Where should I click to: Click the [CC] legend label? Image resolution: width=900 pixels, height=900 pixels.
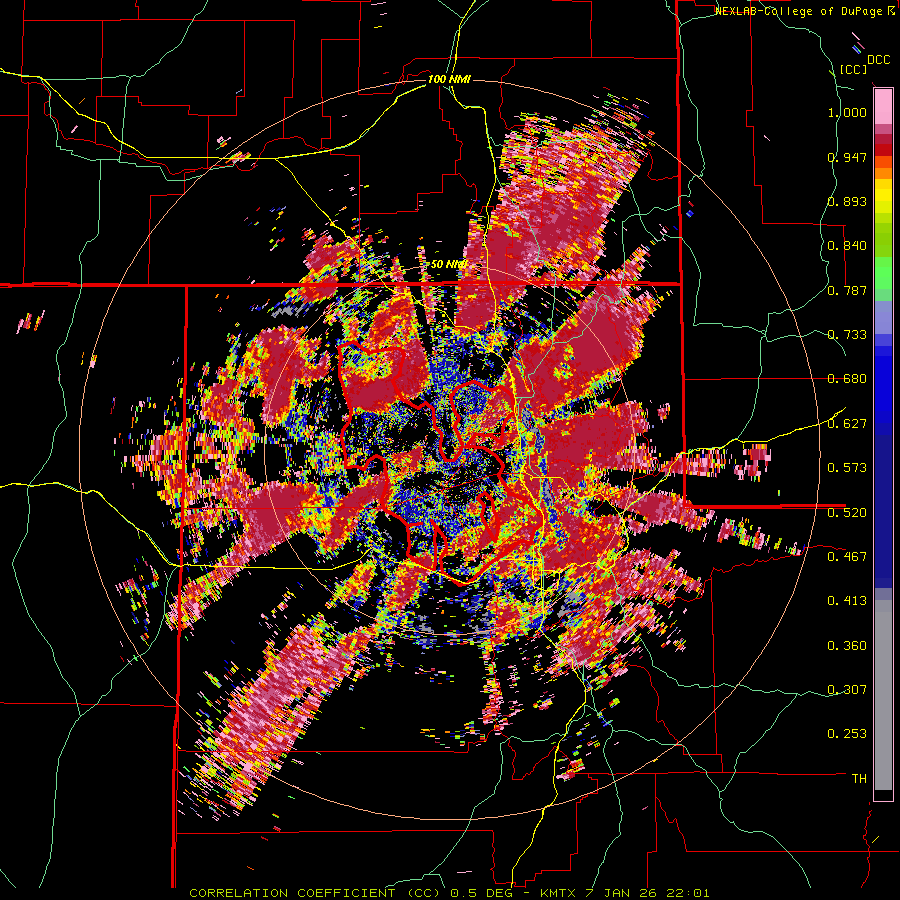(x=853, y=69)
